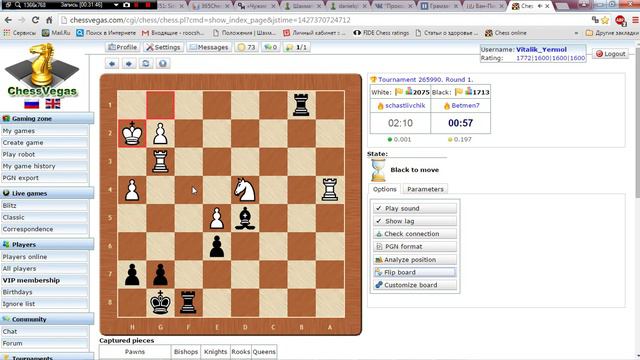Select the black rook on f8

coord(188,303)
